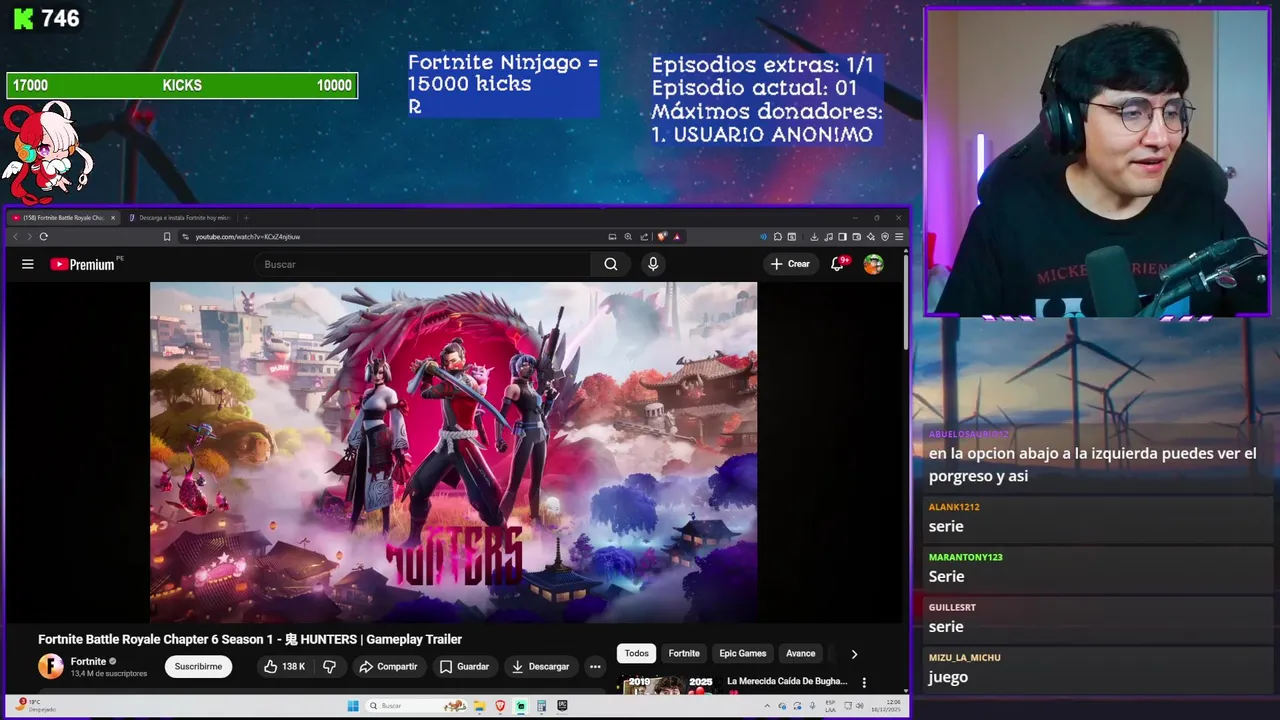Click the green KICKS goal progress bar
The height and width of the screenshot is (720, 1280).
click(182, 86)
